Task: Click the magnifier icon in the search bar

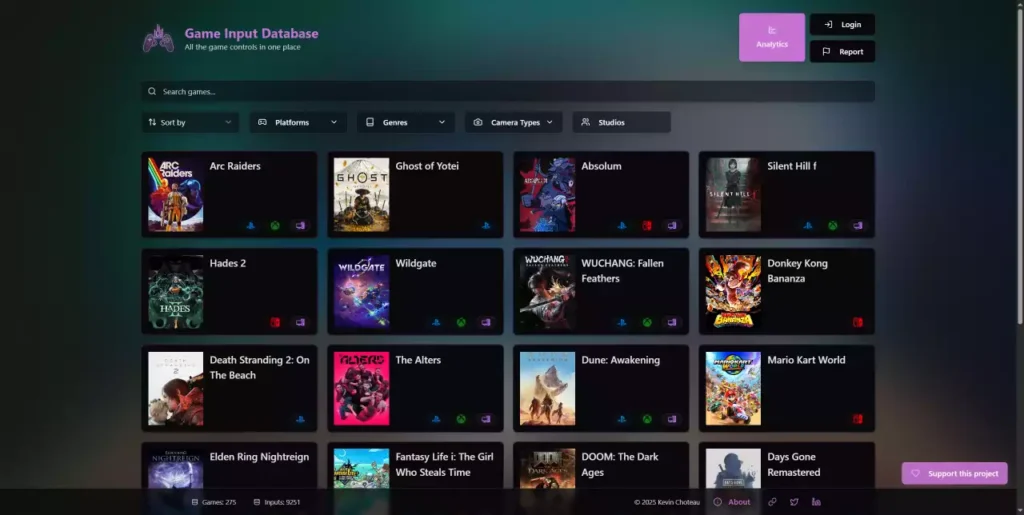Action: [152, 91]
